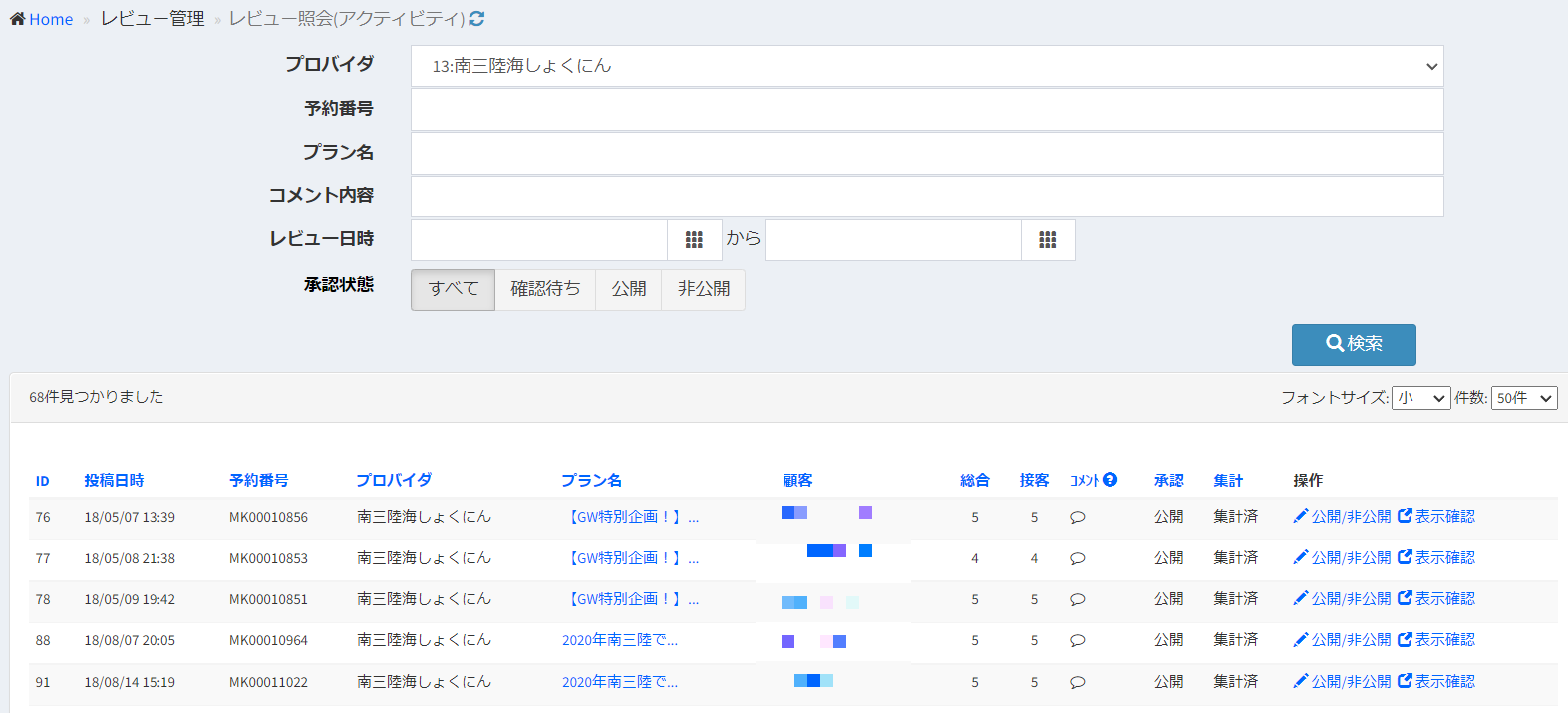
Task: Click the help icon next to コメント column
Action: [x=1110, y=480]
